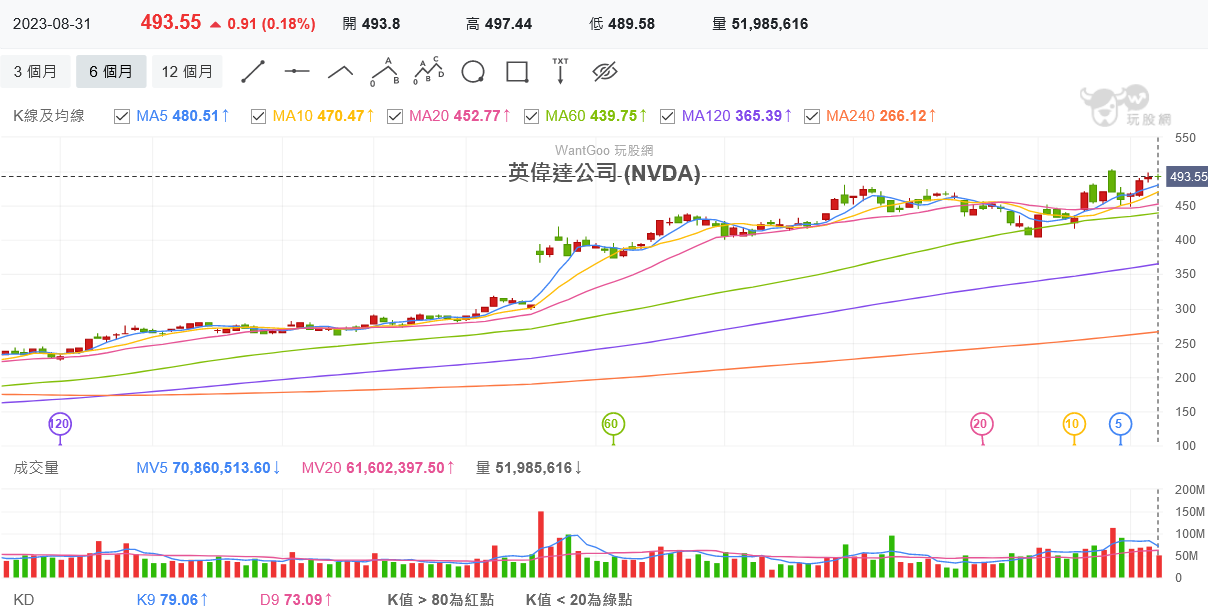Viewport: 1208px width, 613px height.
Task: Click the K值 < 20為綠點 legend
Action: point(579,600)
